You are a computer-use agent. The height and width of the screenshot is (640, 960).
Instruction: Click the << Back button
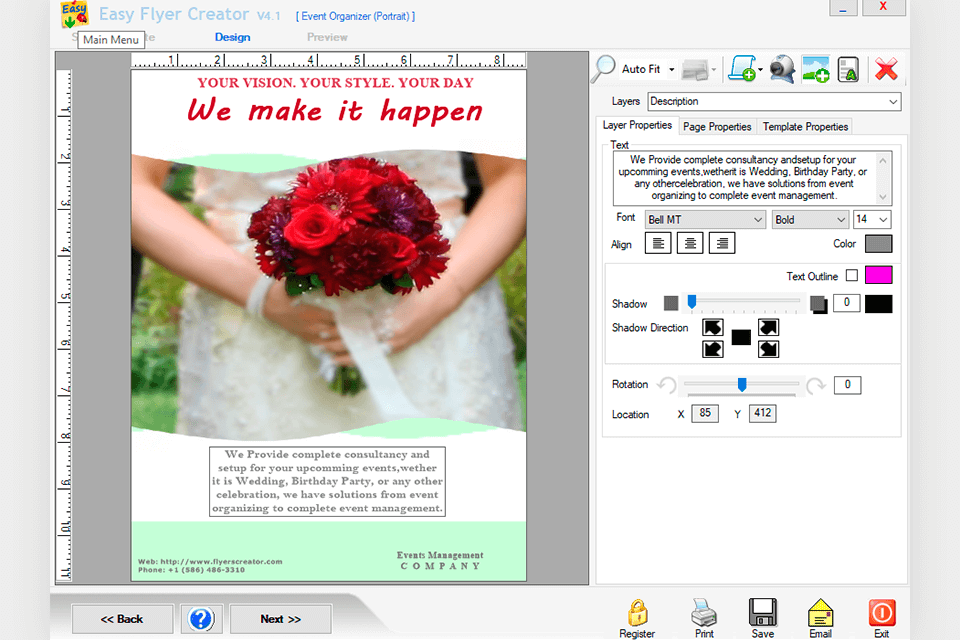pos(122,619)
